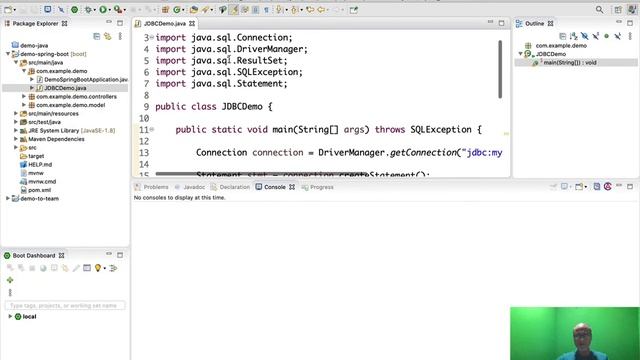Click the green plus icon in Boot Dashboard

pos(10,280)
